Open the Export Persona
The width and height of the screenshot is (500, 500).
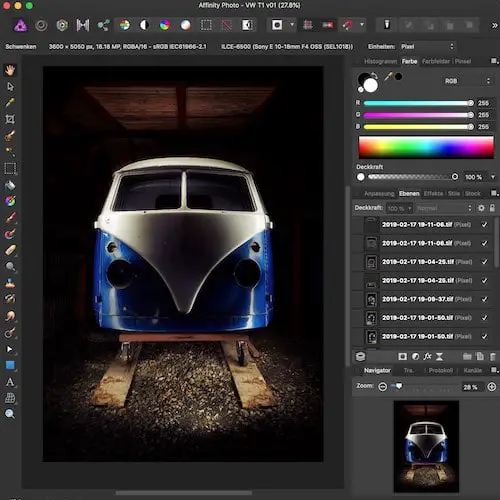coord(103,25)
